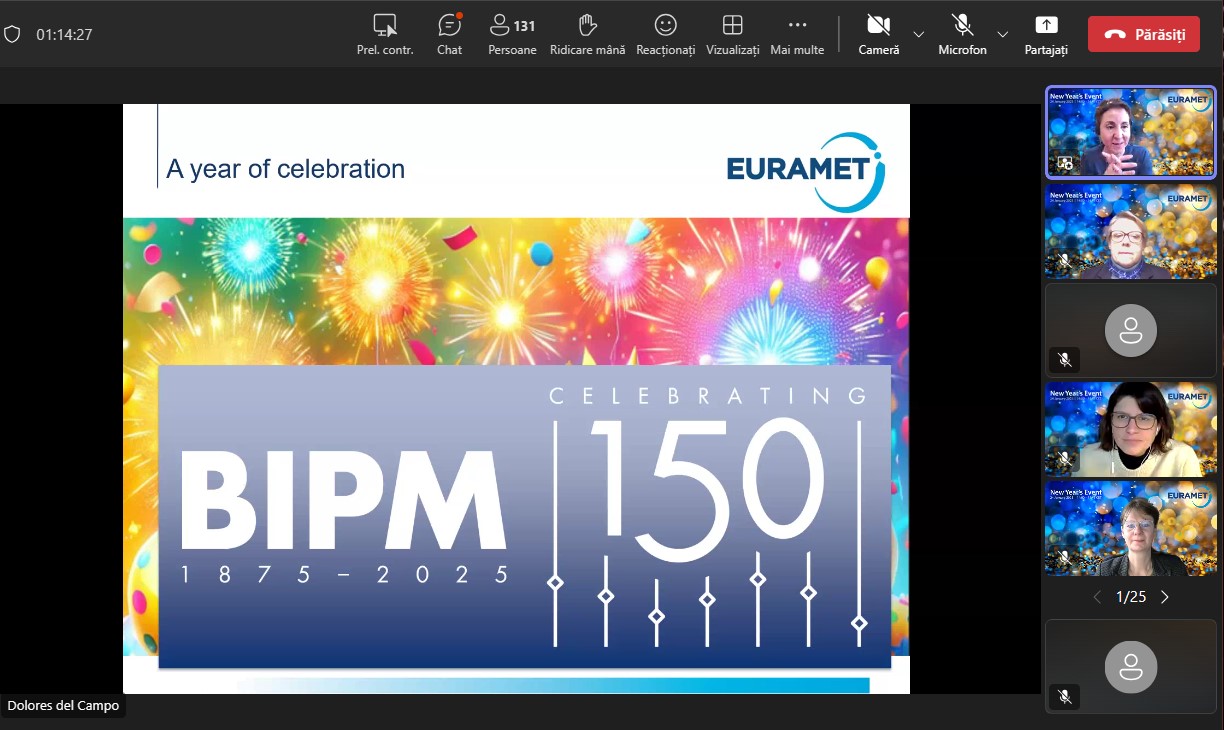Screen dimensions: 1224x730
Task: Leave the meeting with Părăsiți
Action: (1144, 34)
